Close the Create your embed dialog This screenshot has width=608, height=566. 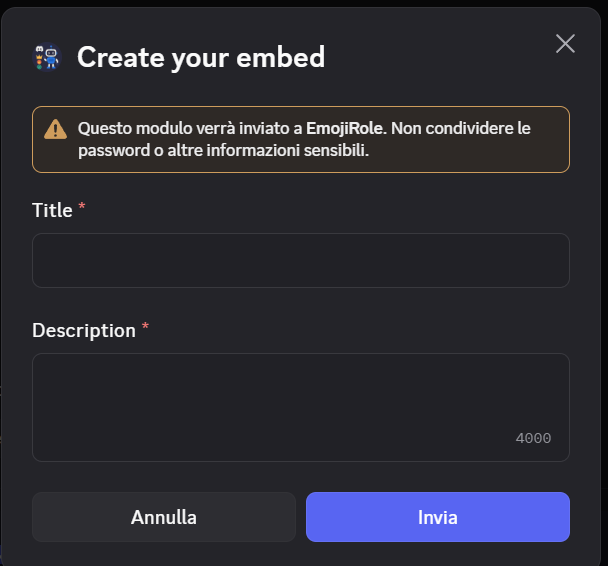(x=565, y=43)
